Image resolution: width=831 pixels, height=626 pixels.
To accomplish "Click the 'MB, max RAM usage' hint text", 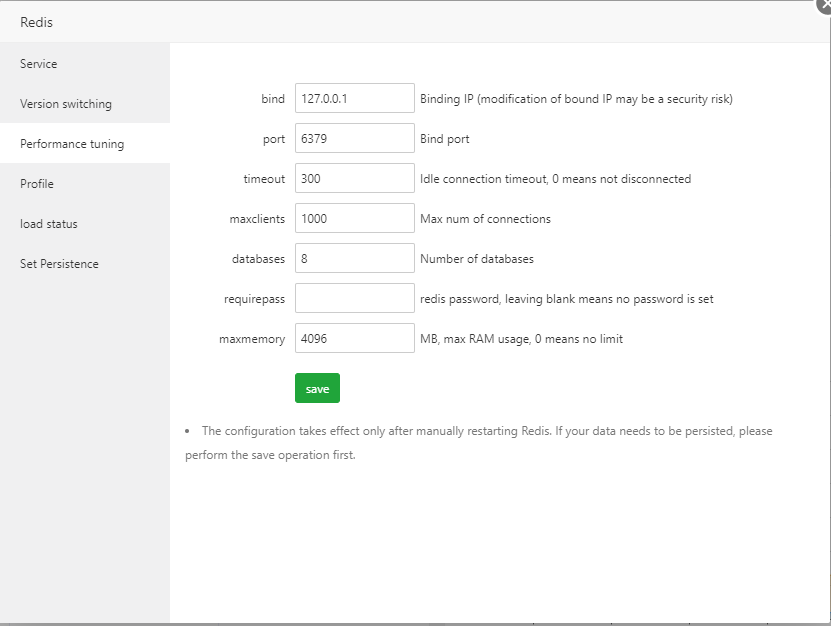I will click(x=521, y=339).
